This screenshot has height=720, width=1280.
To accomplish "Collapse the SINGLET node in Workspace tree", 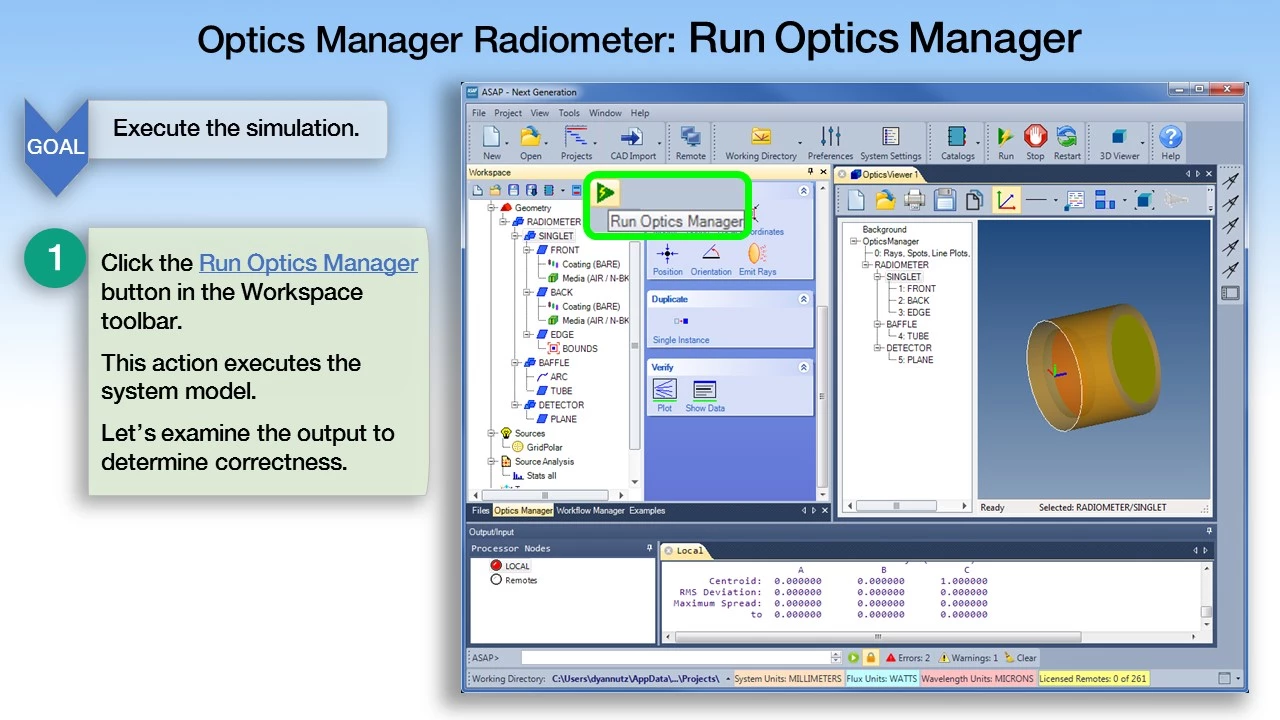I will [x=517, y=236].
